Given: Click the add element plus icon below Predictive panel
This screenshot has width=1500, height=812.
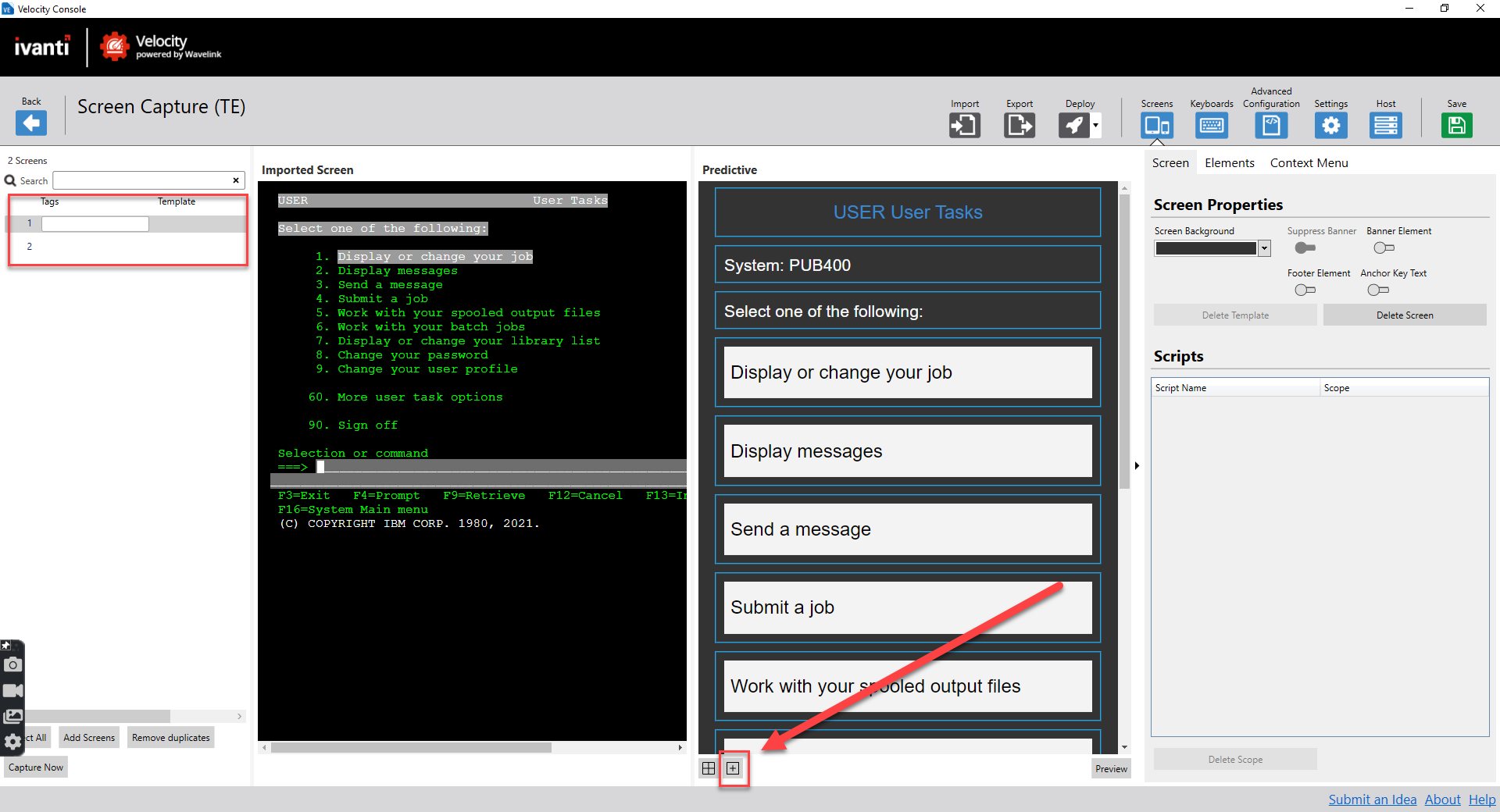Looking at the screenshot, I should (734, 768).
